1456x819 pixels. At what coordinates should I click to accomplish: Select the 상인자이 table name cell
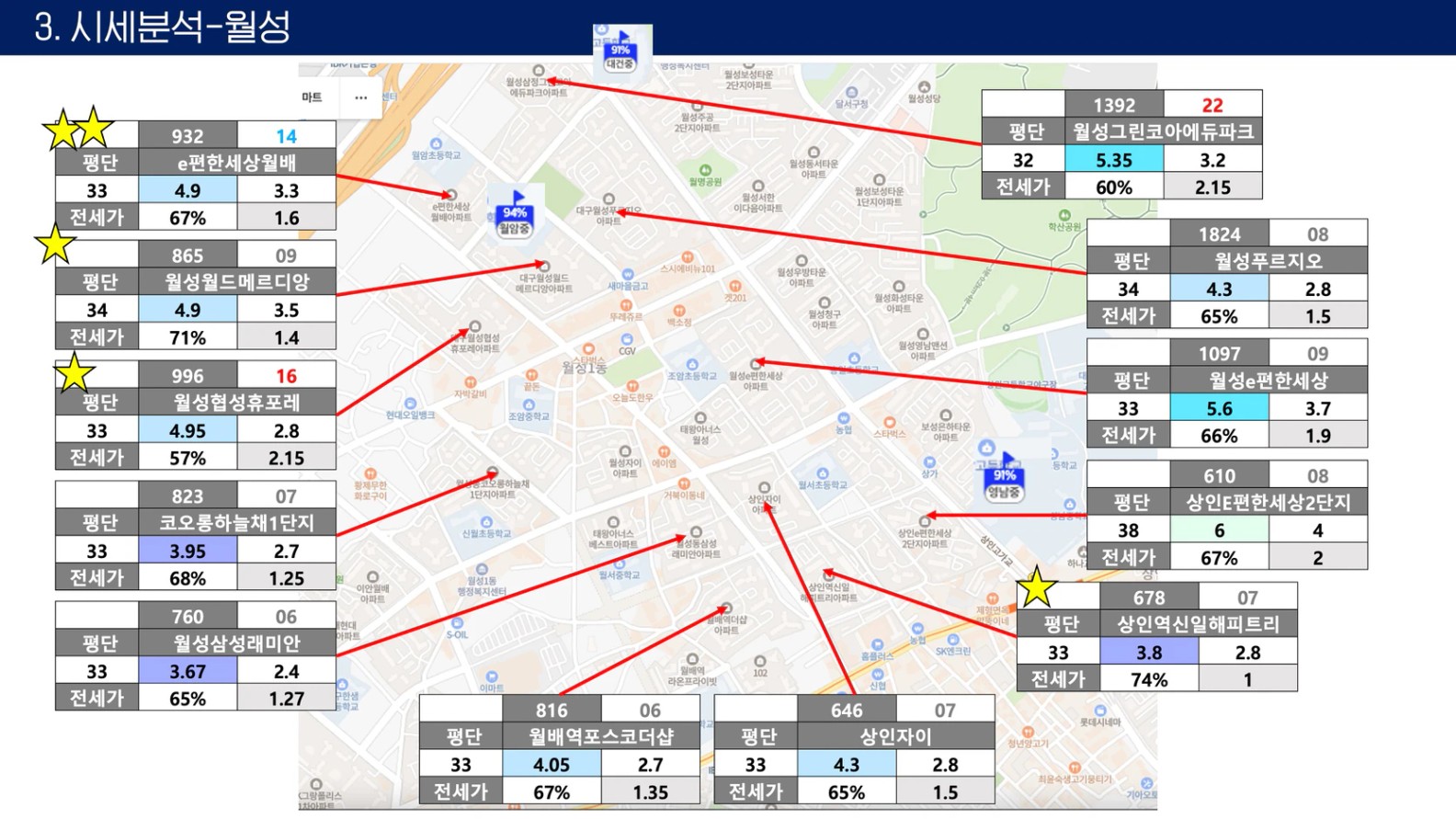pos(896,737)
